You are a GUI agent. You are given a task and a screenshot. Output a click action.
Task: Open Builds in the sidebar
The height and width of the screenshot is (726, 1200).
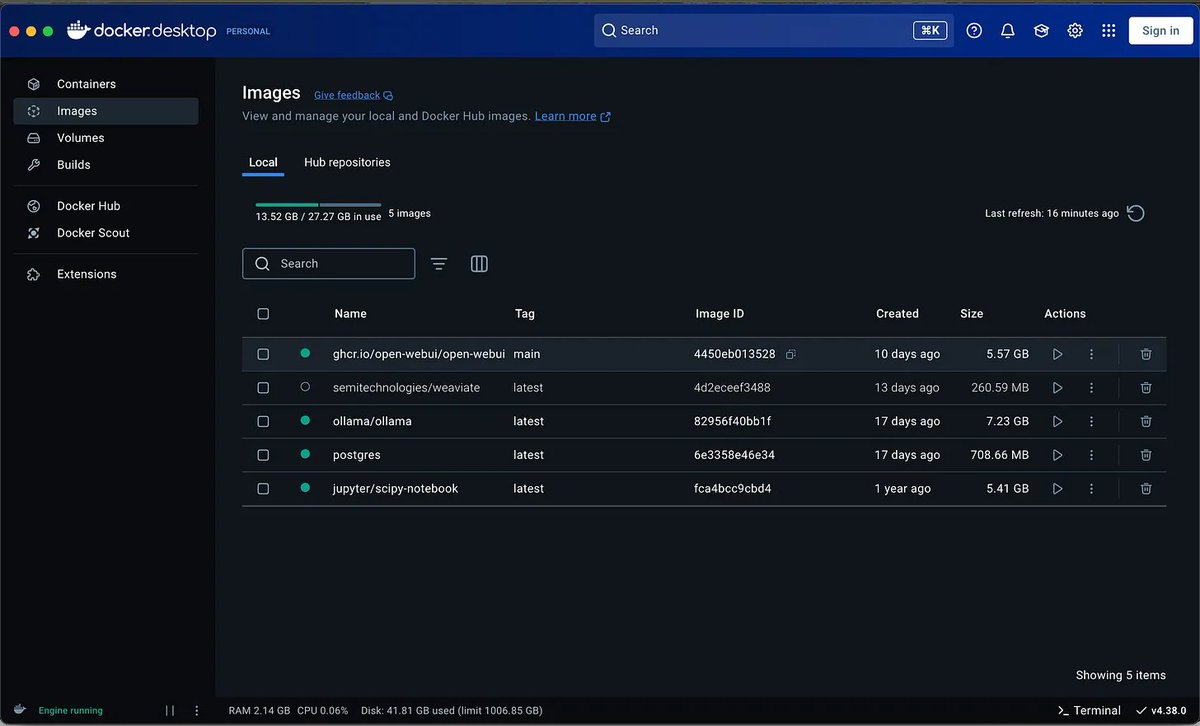106,165
